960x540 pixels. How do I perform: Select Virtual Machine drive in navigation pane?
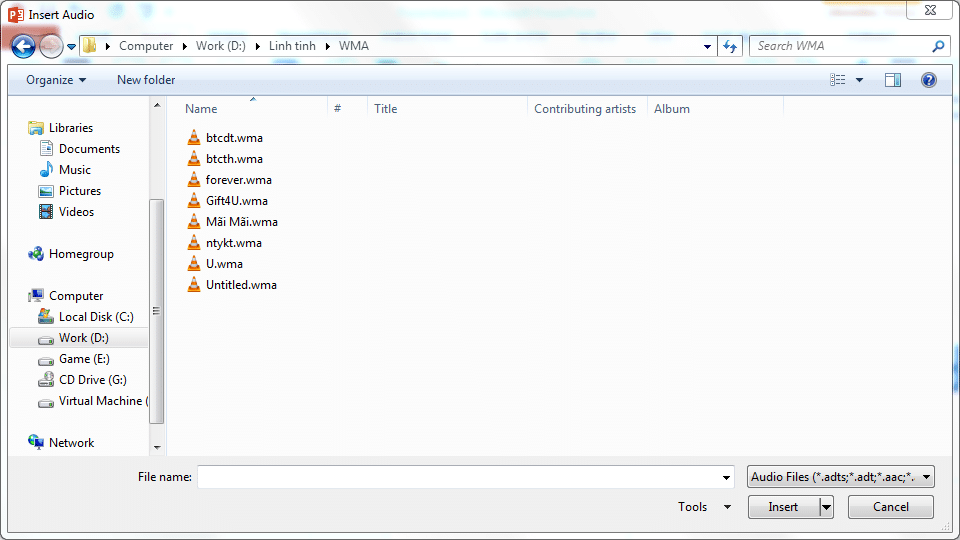103,401
